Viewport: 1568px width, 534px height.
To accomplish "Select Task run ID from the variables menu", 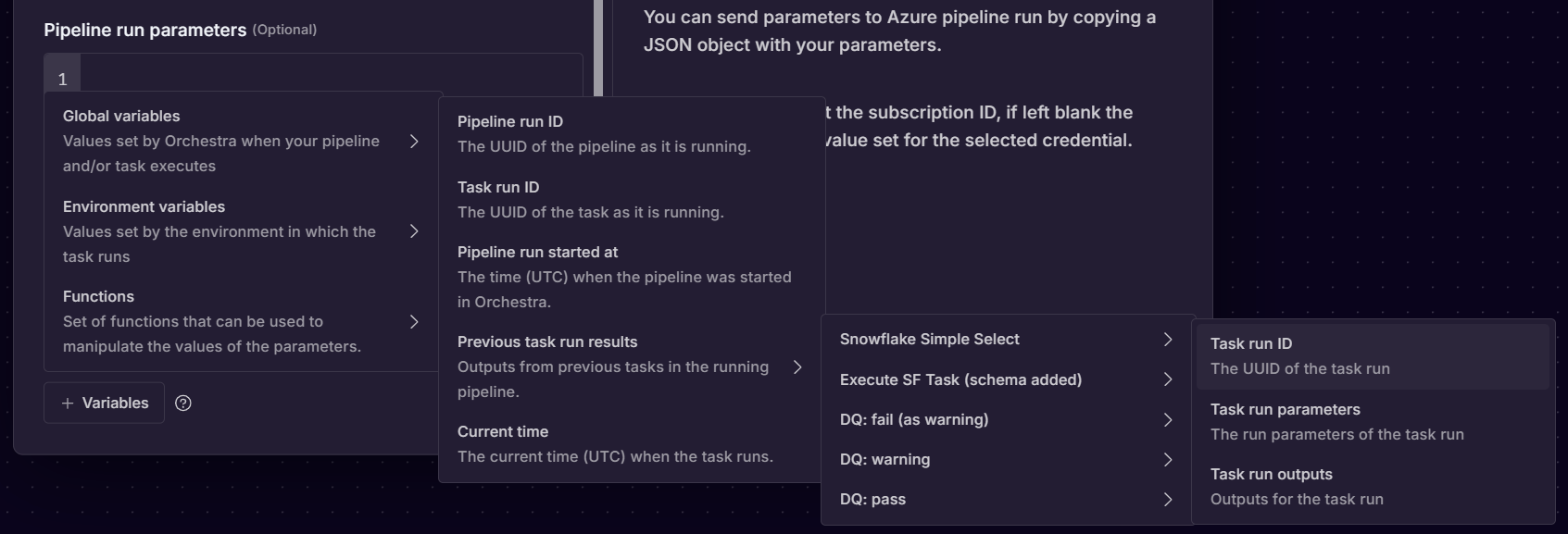I will point(498,186).
